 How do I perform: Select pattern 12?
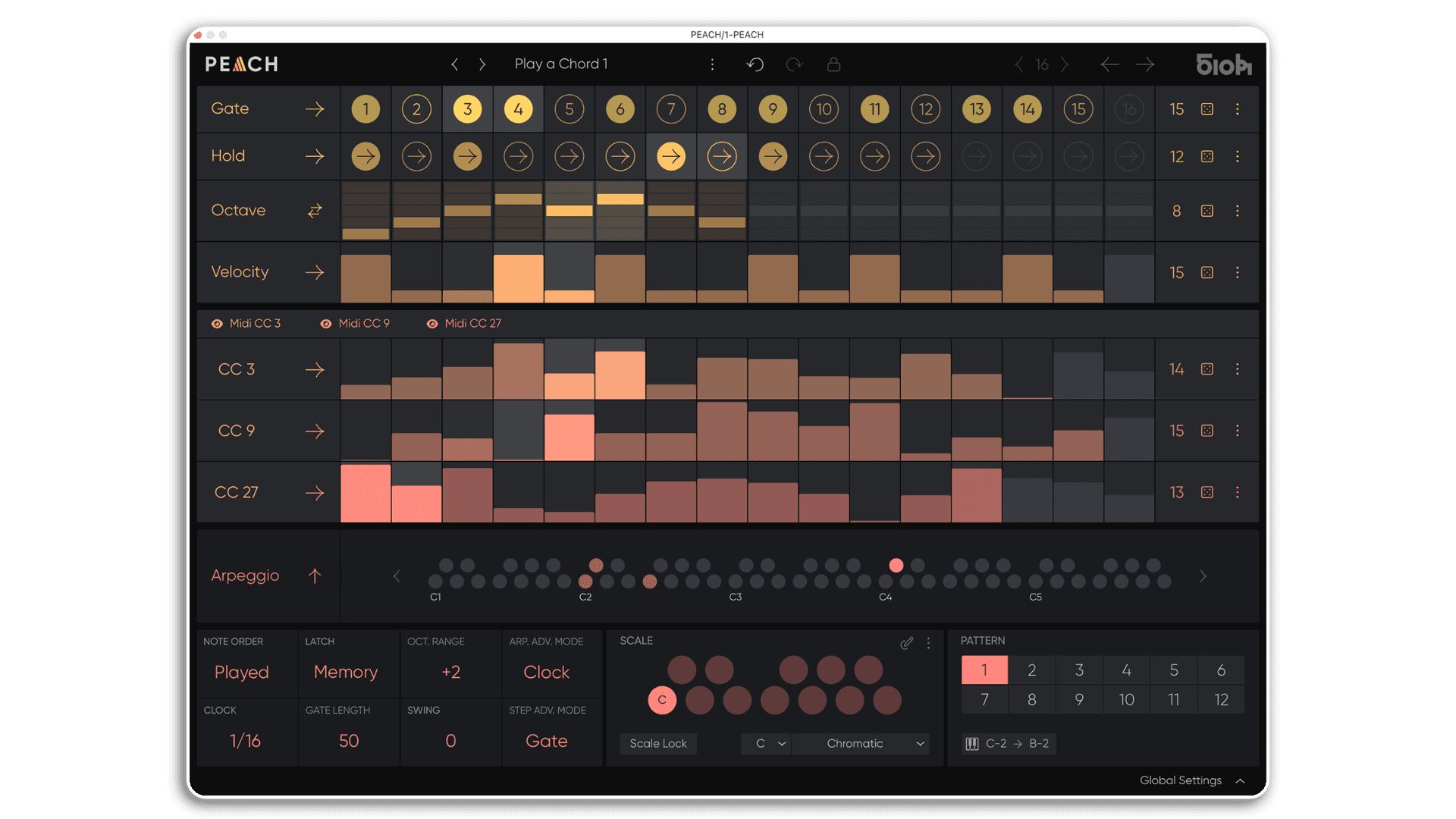[x=1221, y=699]
